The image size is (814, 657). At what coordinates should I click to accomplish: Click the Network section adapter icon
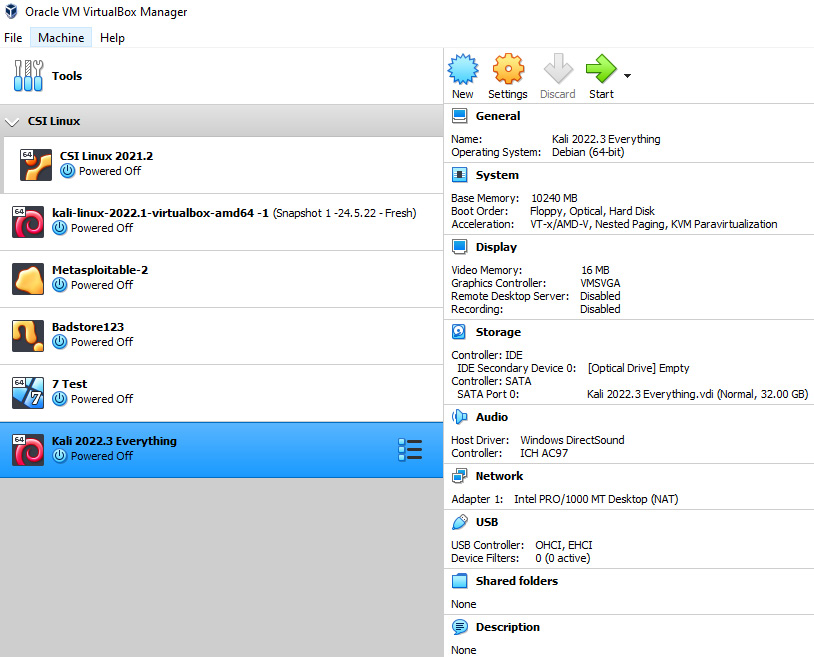point(459,476)
